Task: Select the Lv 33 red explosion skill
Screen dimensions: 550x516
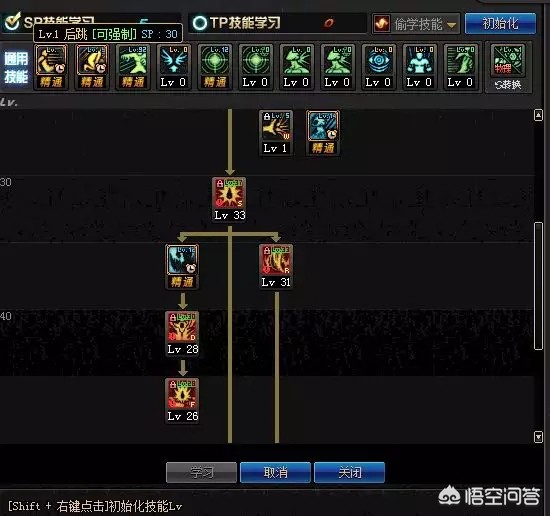Action: [230, 193]
